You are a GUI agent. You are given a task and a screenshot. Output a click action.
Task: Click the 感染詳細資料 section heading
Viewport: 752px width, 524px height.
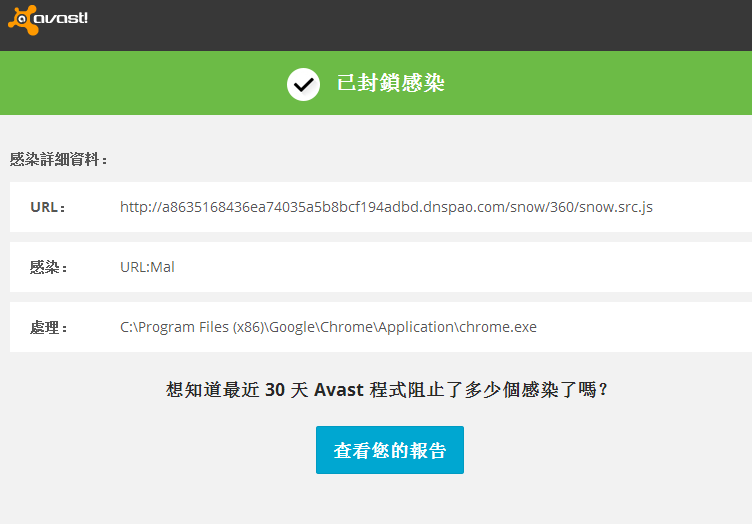click(x=58, y=159)
